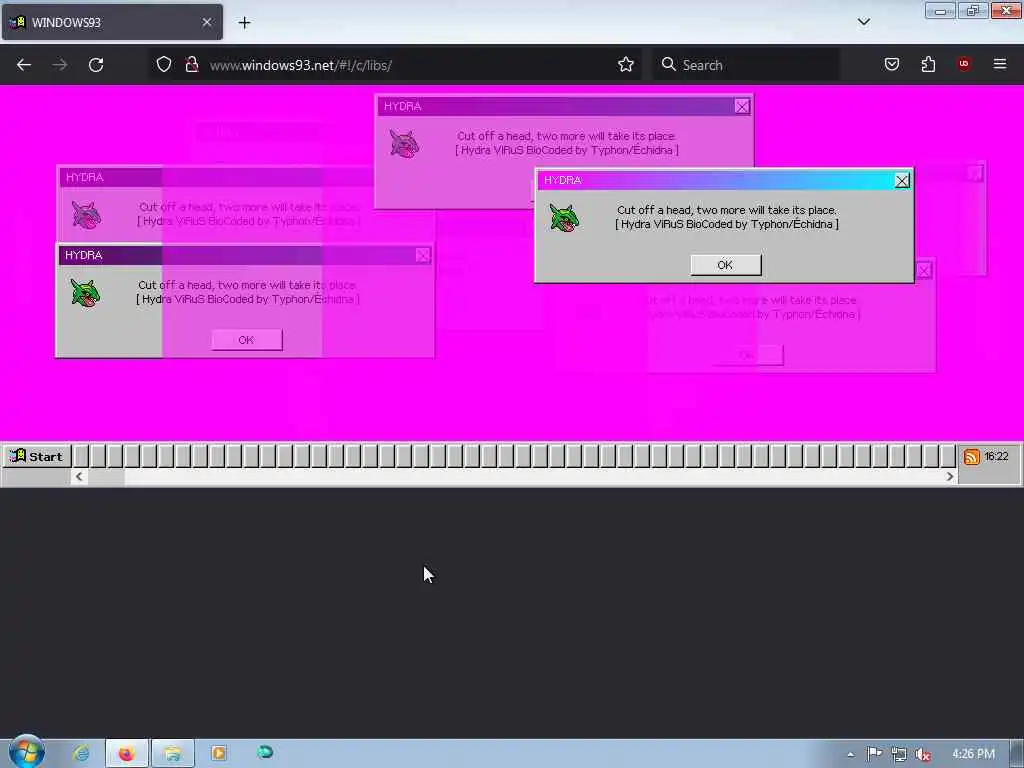Click the first Windows93 taskbar window button
This screenshot has width=1024, height=768.
[81, 456]
